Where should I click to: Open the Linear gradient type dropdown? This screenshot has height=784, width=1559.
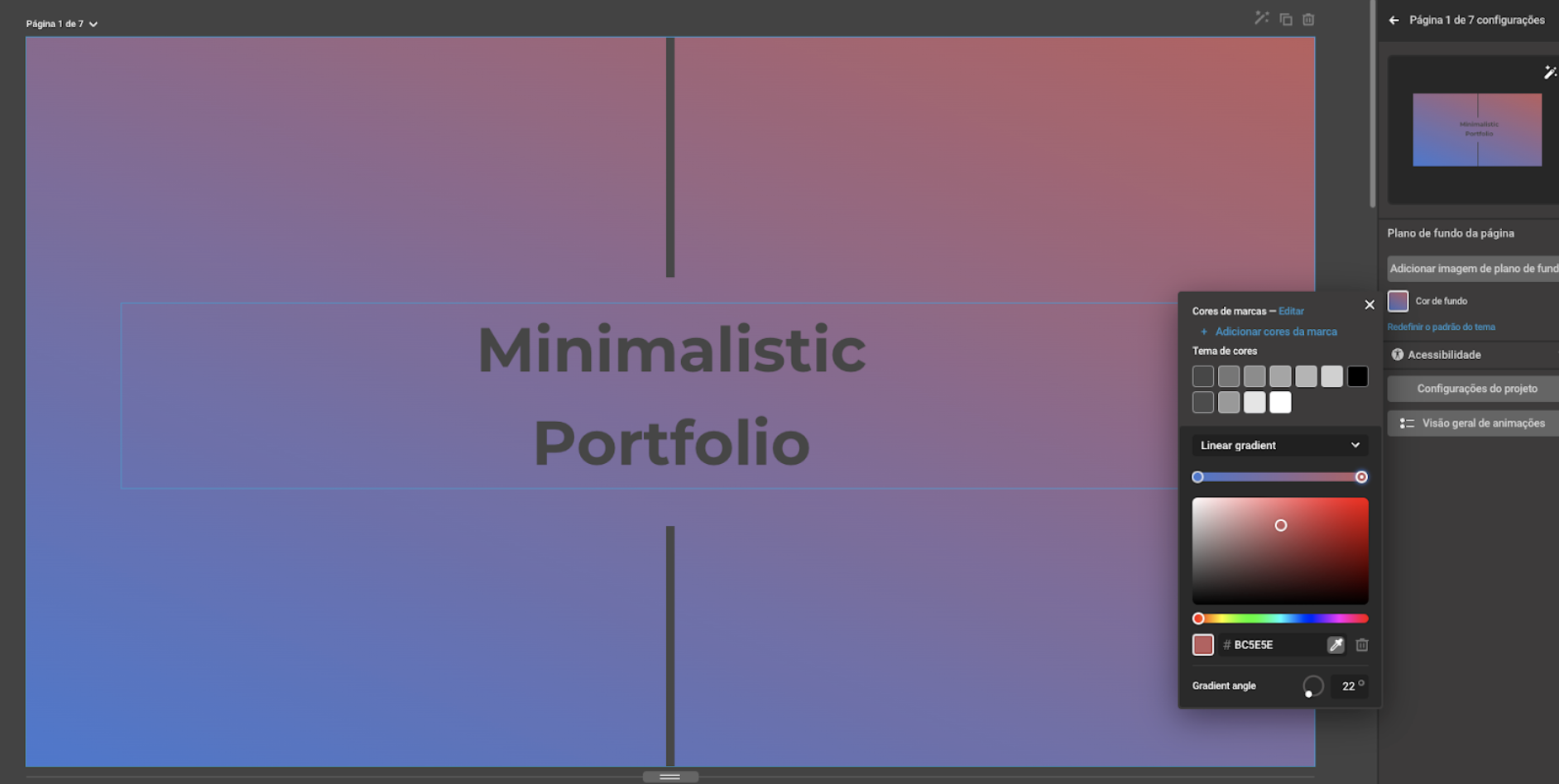click(1279, 445)
